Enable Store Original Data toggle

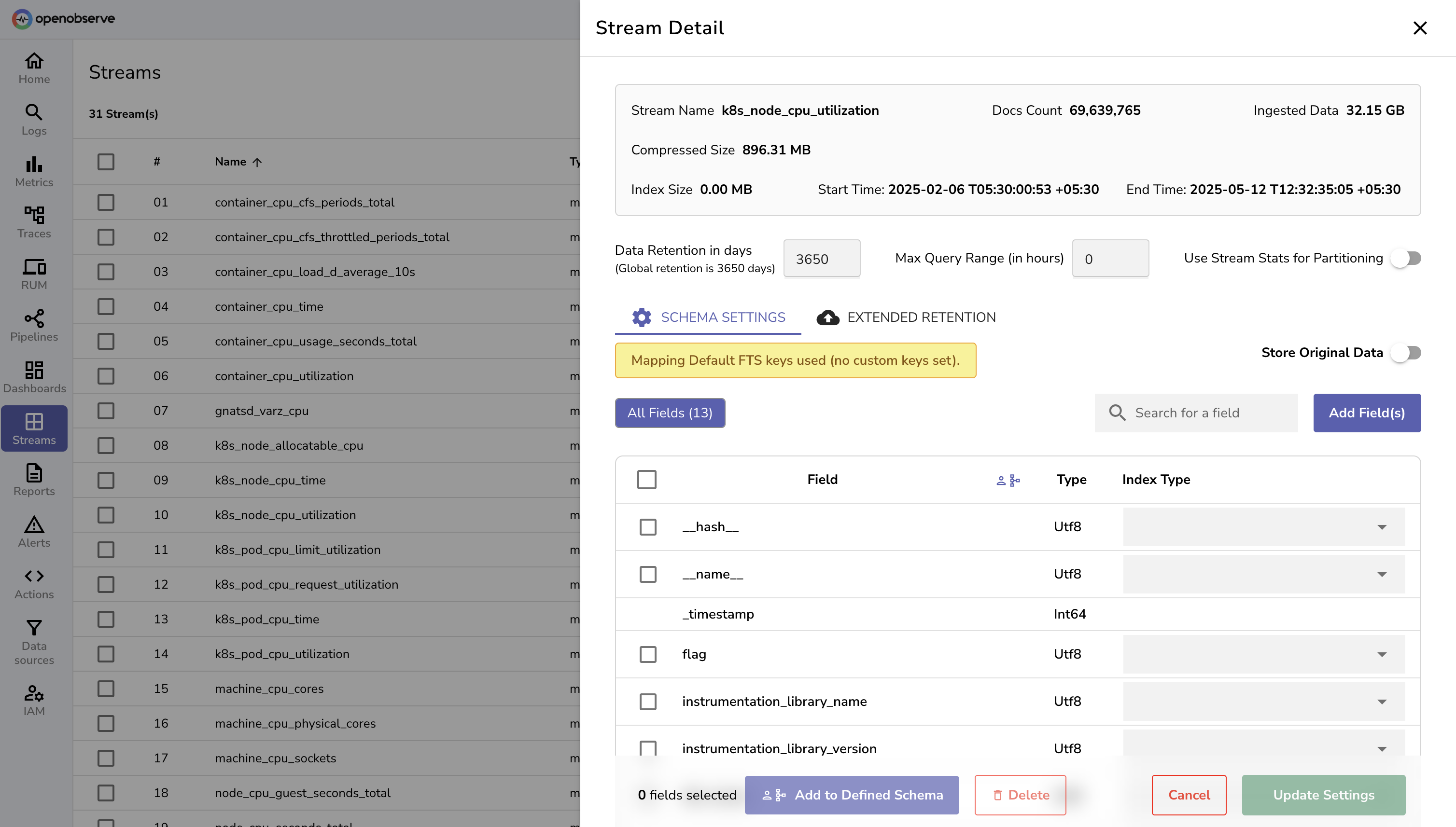1406,353
